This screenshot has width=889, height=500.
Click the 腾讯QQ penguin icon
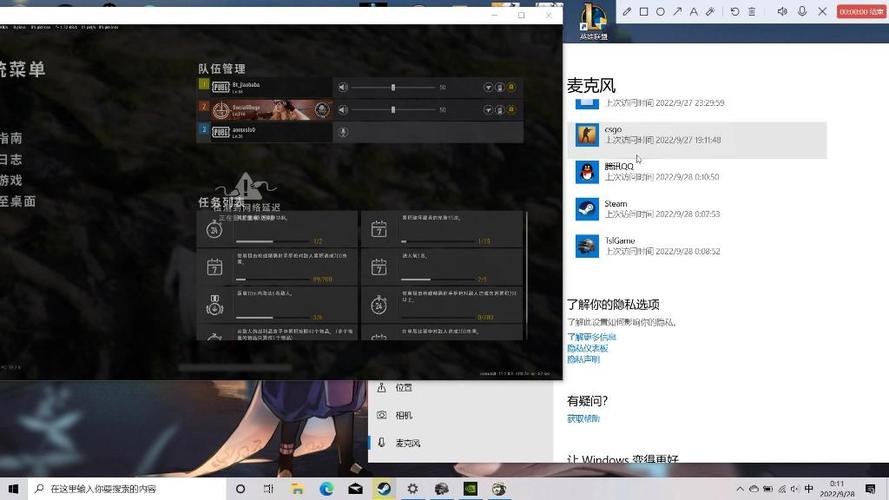(587, 172)
